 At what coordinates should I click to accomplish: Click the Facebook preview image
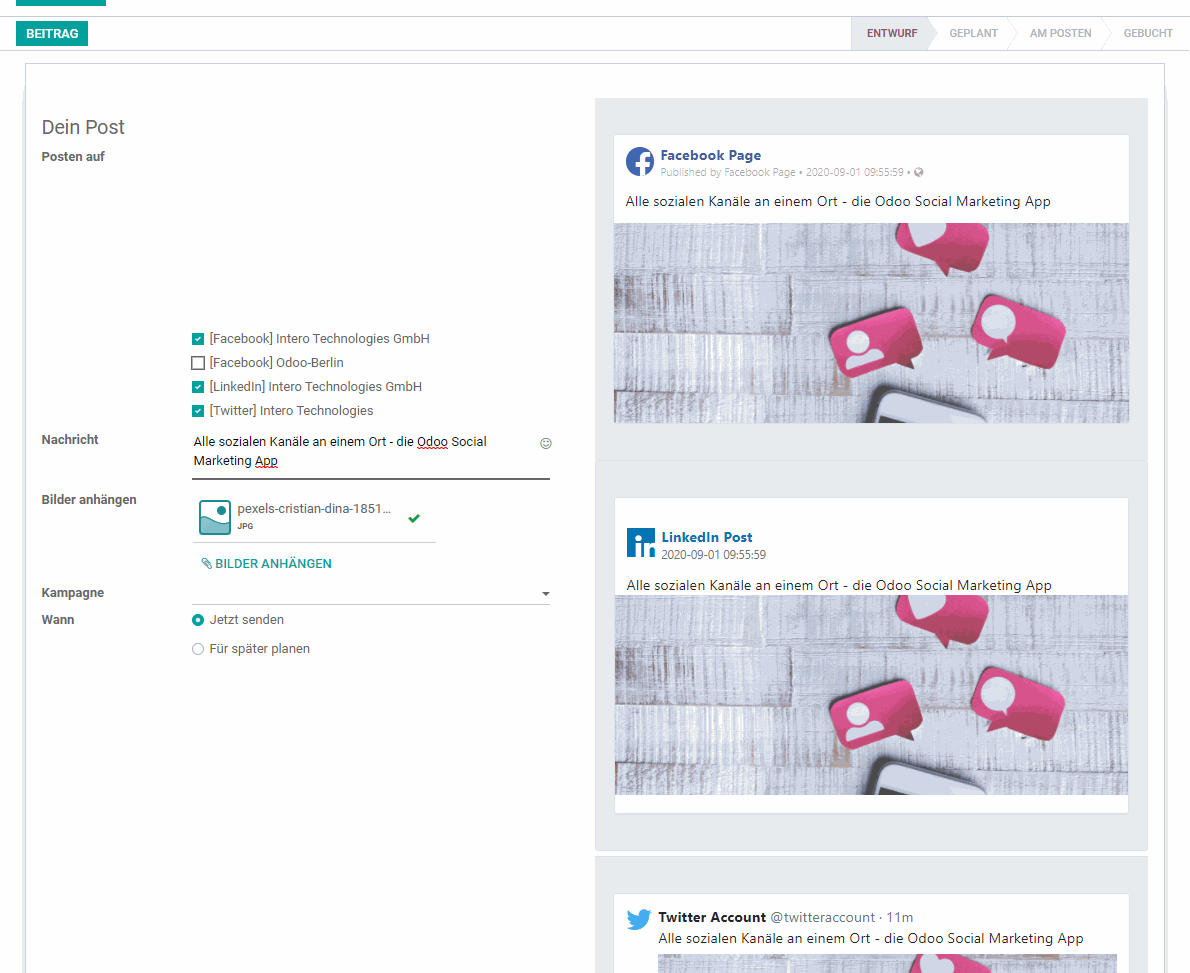tap(871, 323)
